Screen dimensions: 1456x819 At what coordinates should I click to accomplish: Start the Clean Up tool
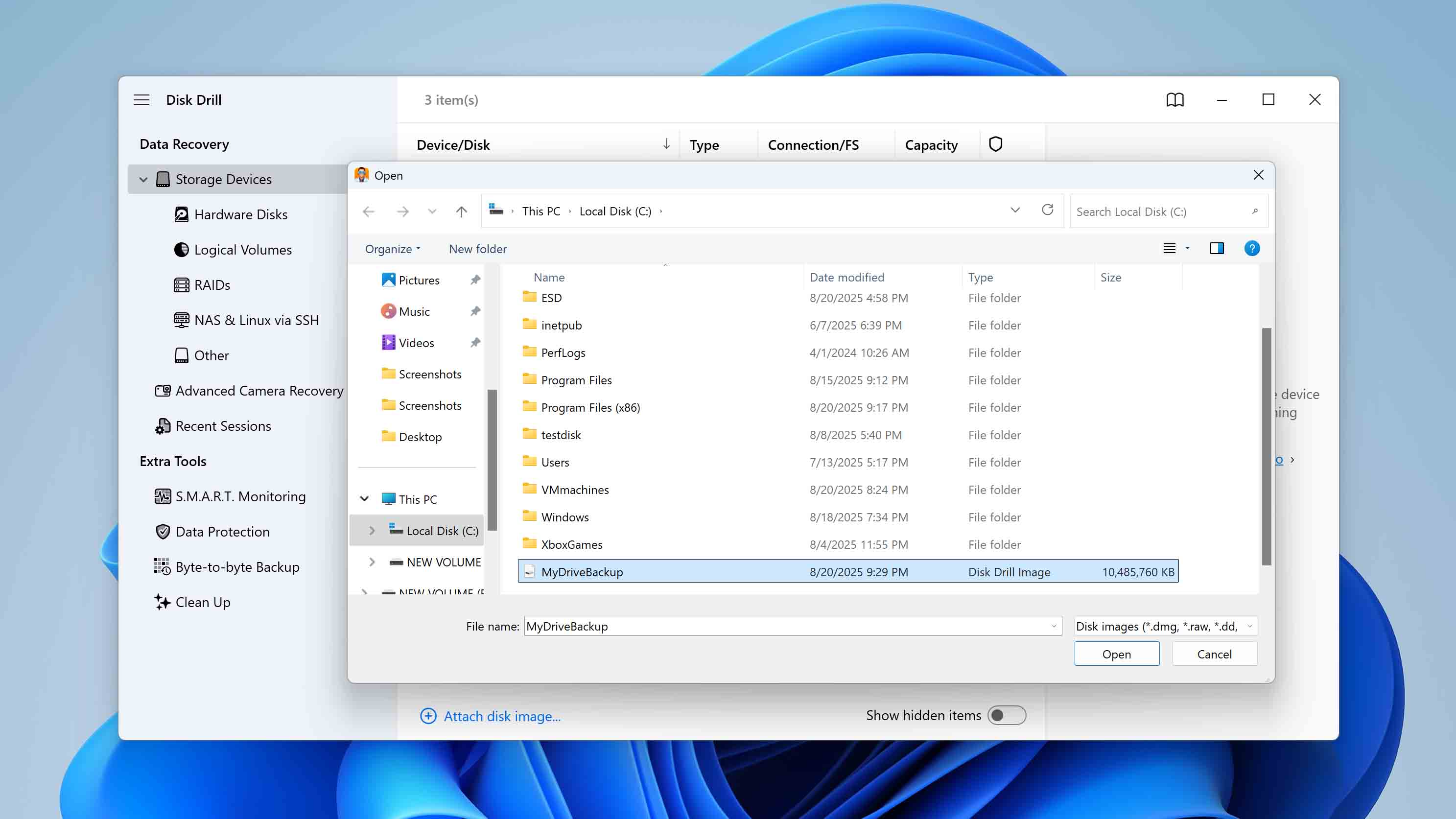[x=202, y=602]
